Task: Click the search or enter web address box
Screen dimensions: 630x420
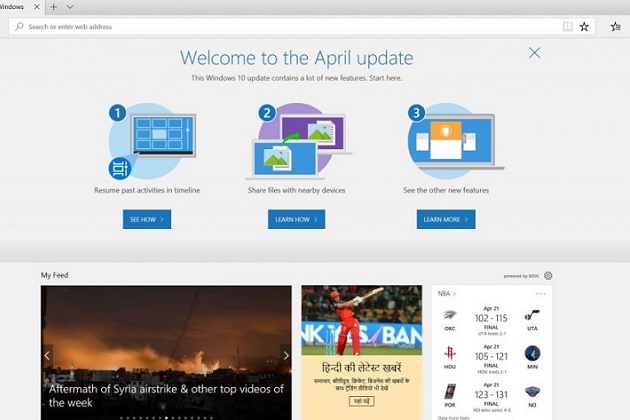Action: pos(280,27)
